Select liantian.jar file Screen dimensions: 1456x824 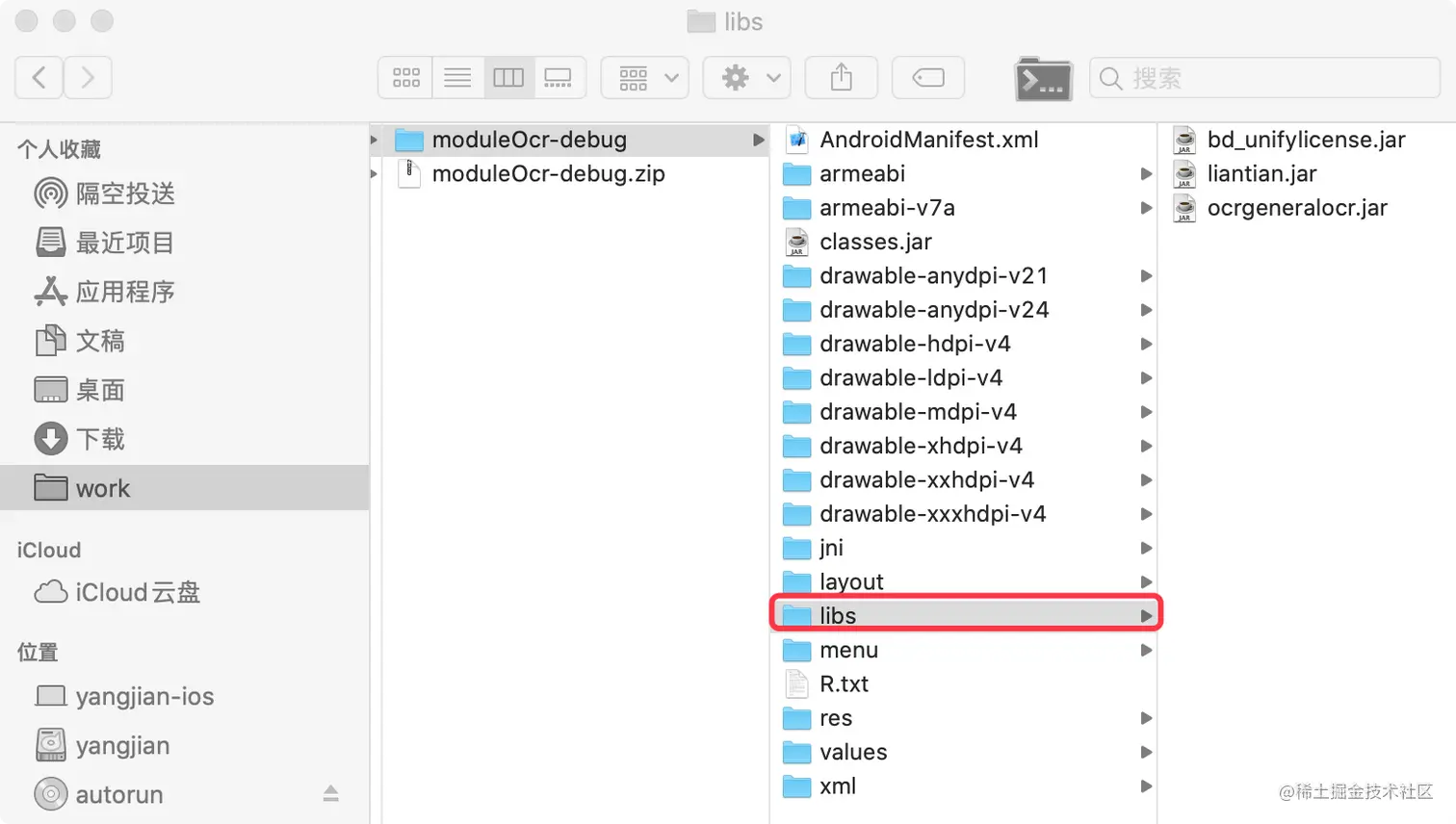[1307, 173]
